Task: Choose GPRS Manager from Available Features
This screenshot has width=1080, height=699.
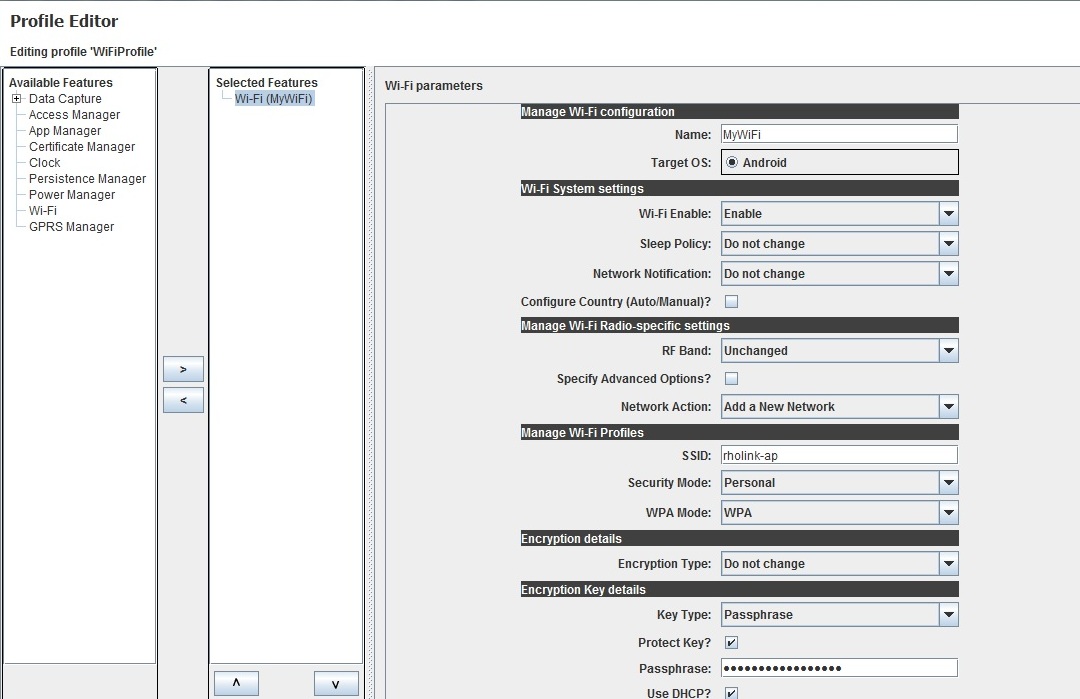Action: pyautogui.click(x=71, y=227)
